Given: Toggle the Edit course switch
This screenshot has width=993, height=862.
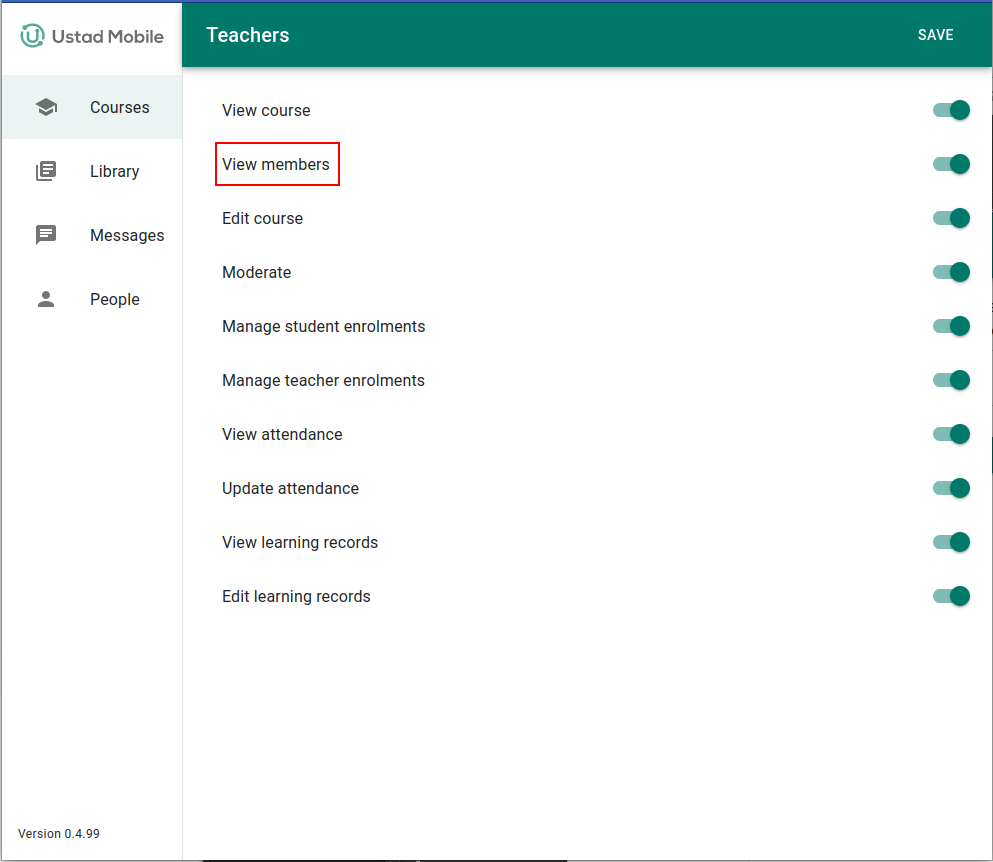Looking at the screenshot, I should tap(951, 218).
